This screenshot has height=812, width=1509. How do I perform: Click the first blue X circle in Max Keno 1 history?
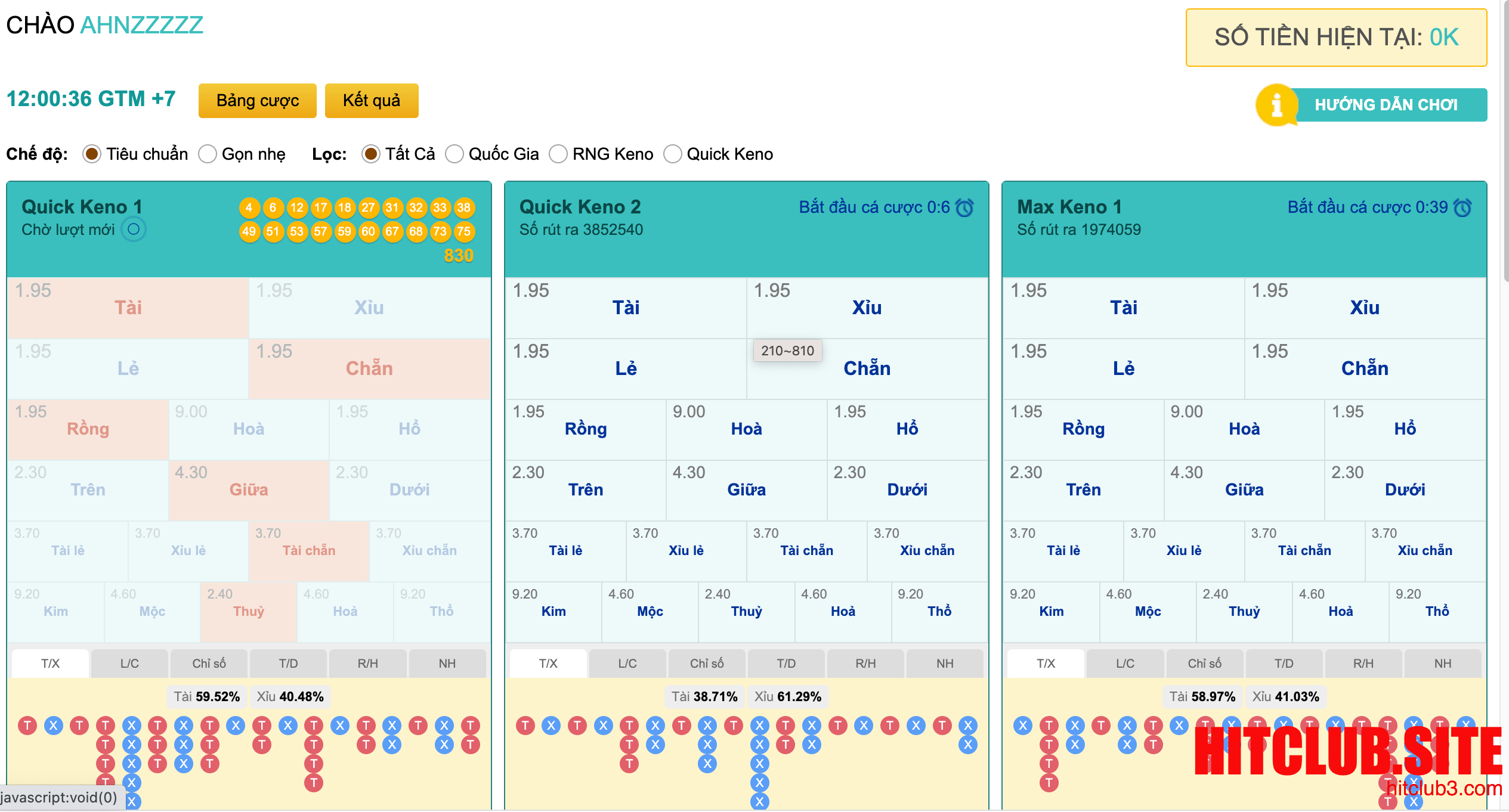[x=1023, y=726]
